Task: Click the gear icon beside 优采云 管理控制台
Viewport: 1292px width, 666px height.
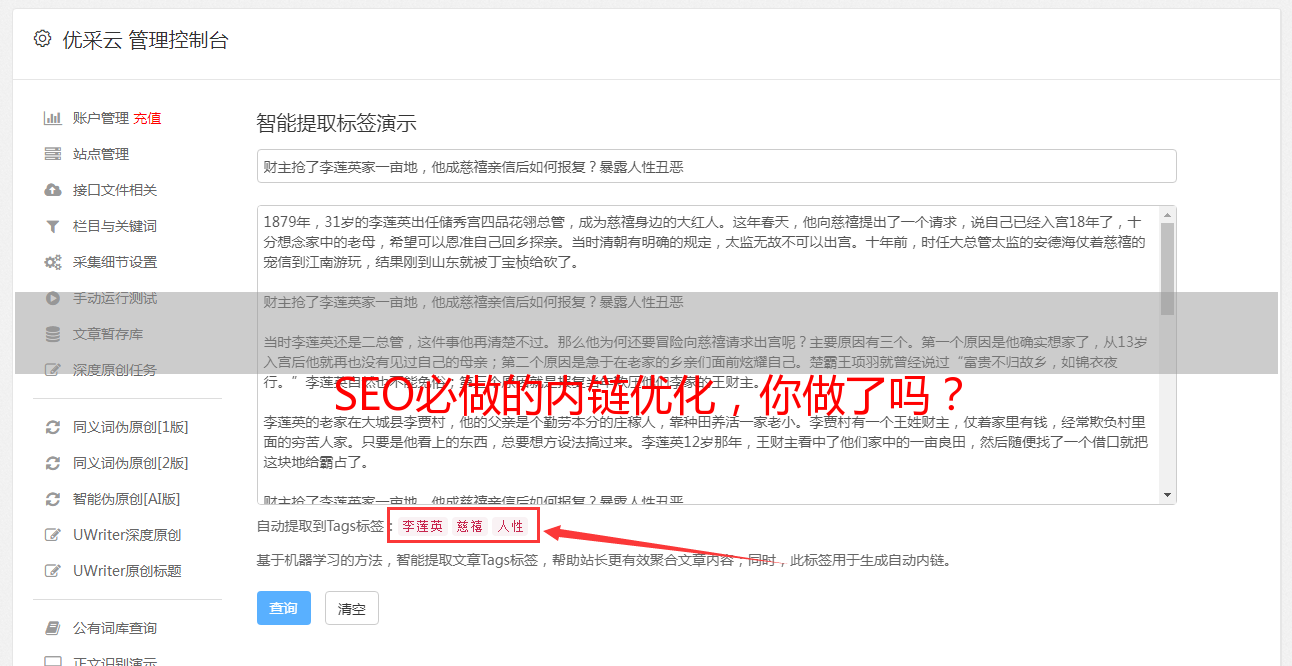Action: 42,39
